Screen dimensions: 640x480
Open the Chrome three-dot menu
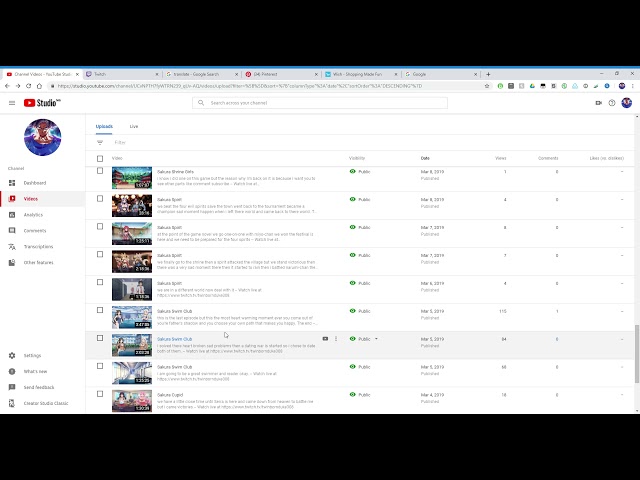[633, 86]
